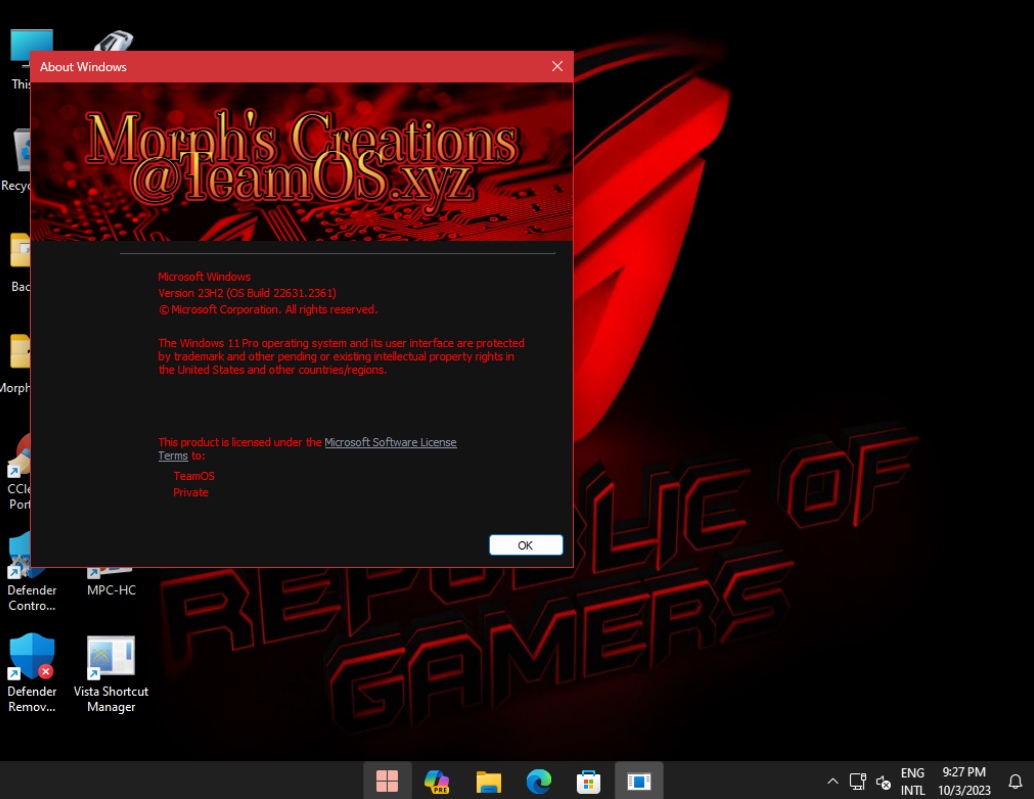Click the muted volume tray icon

(883, 782)
